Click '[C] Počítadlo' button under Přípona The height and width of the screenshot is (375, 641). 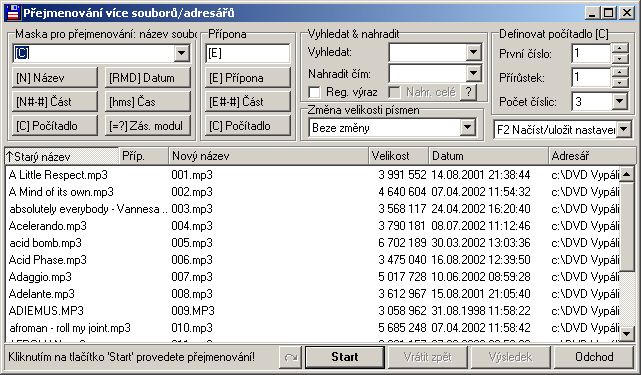[x=248, y=126]
